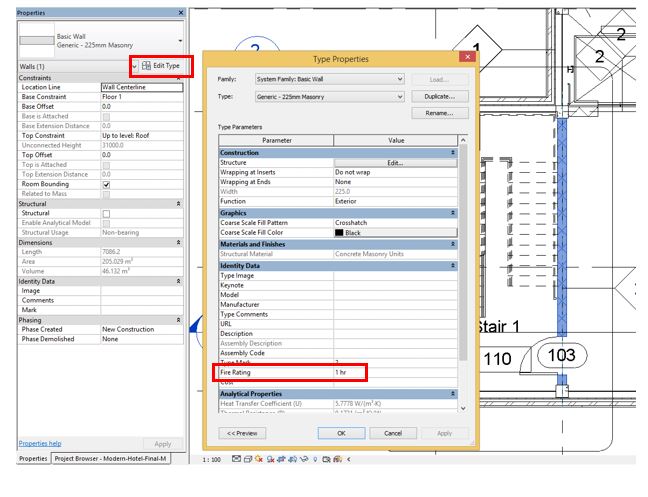Screen dimensions: 648x497
Task: Click Show Analytical Model icon in view control bar
Action: (338, 459)
